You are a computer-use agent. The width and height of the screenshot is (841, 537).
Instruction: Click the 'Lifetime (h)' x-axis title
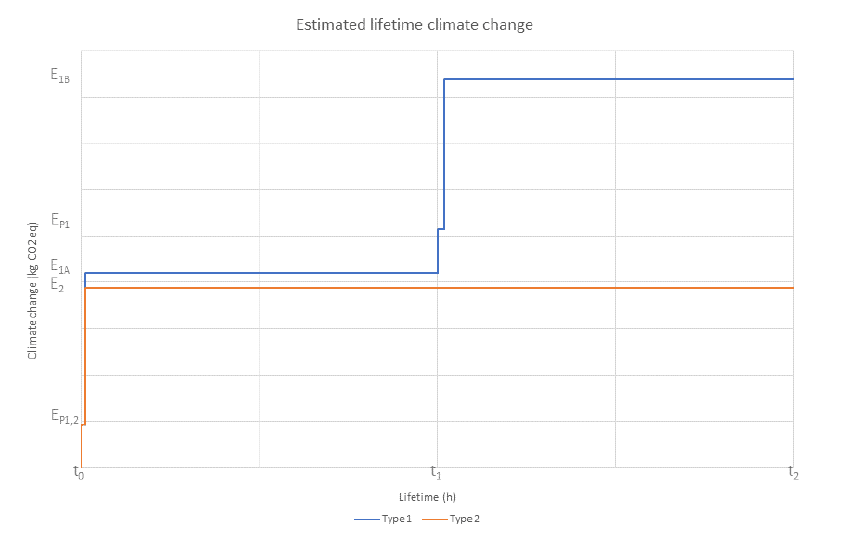427,497
